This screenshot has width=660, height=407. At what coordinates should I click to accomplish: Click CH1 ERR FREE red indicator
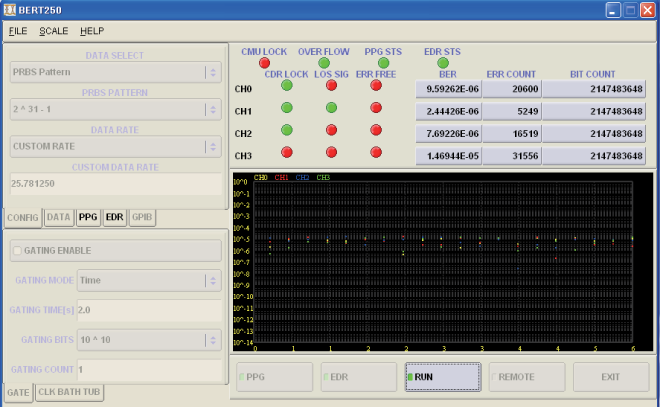(x=376, y=108)
